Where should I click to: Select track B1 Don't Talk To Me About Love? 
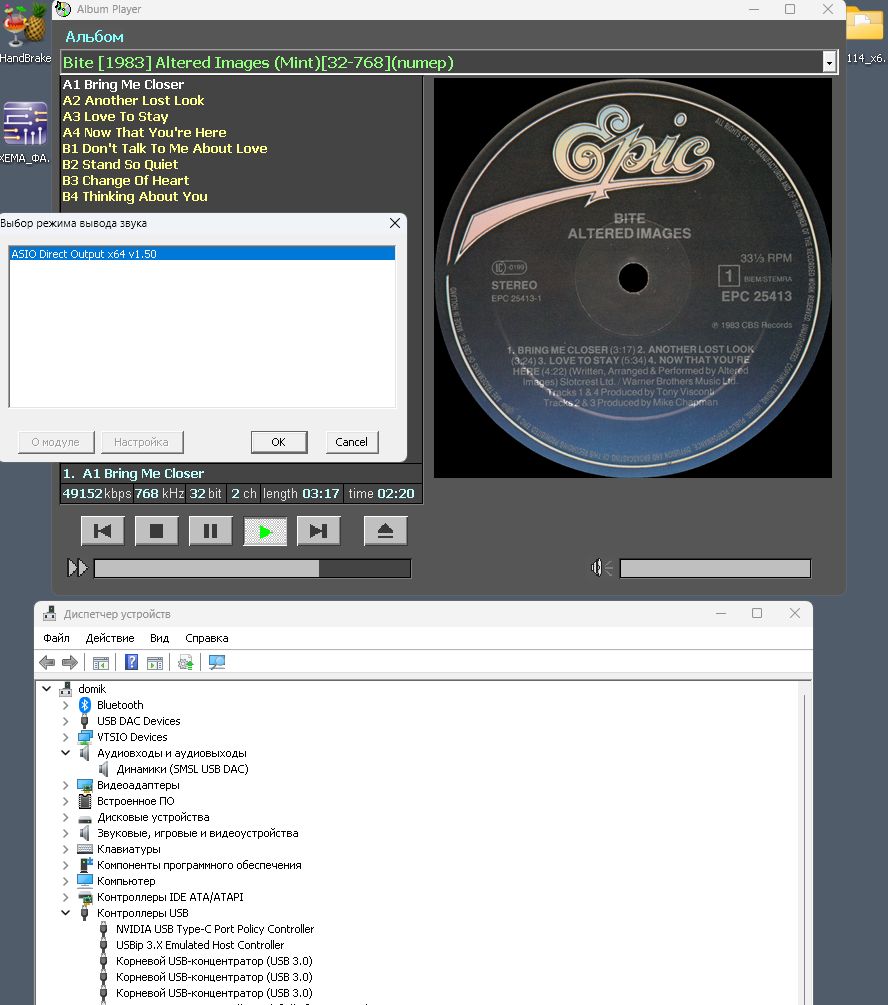(165, 149)
